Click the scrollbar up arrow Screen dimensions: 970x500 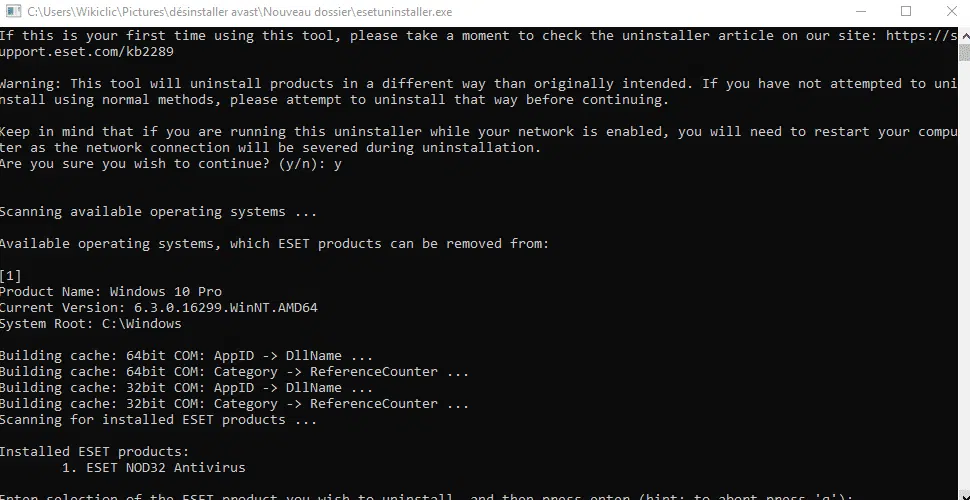tap(964, 35)
